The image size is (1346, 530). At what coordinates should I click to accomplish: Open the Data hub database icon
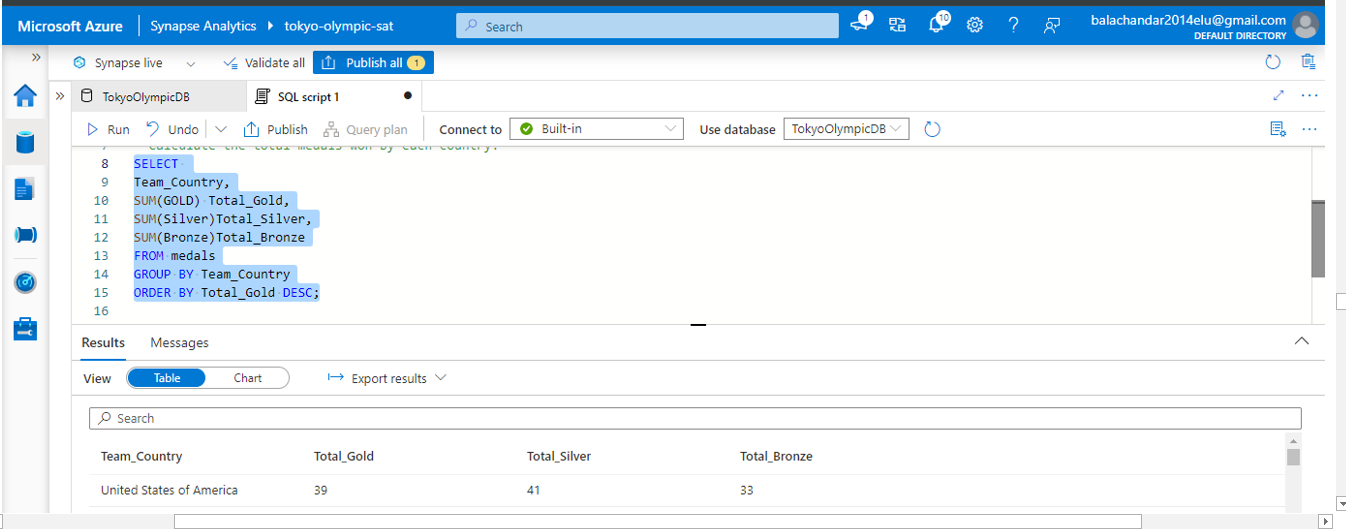(25, 141)
